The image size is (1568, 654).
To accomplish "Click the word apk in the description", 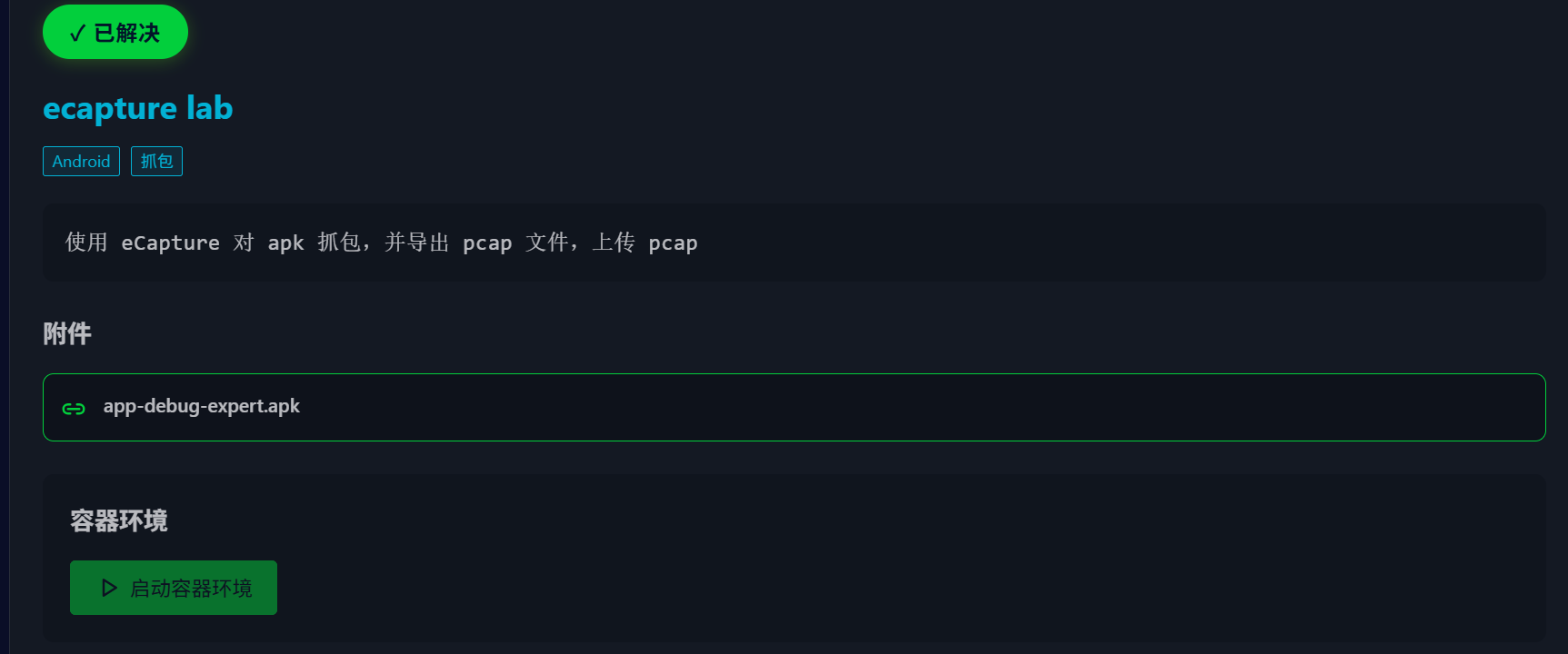I will (285, 243).
